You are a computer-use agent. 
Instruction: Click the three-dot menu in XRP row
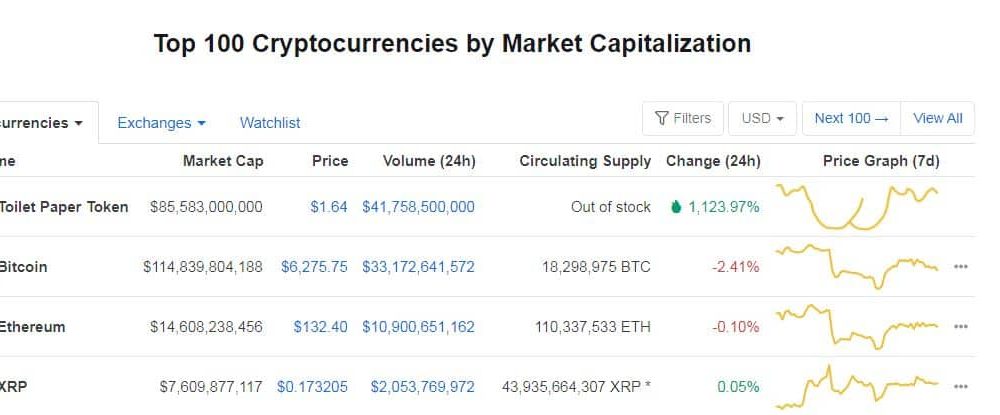(x=960, y=387)
